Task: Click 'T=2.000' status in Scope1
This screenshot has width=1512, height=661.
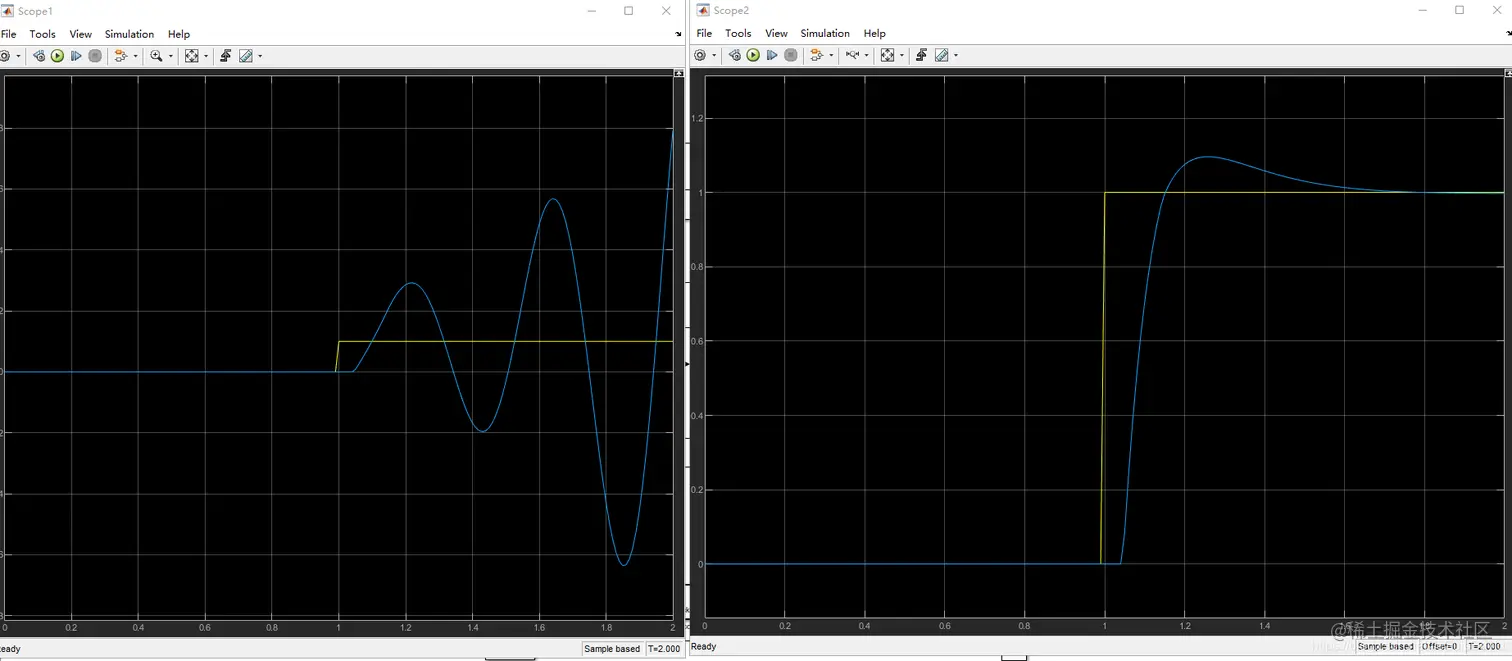Action: click(x=665, y=649)
